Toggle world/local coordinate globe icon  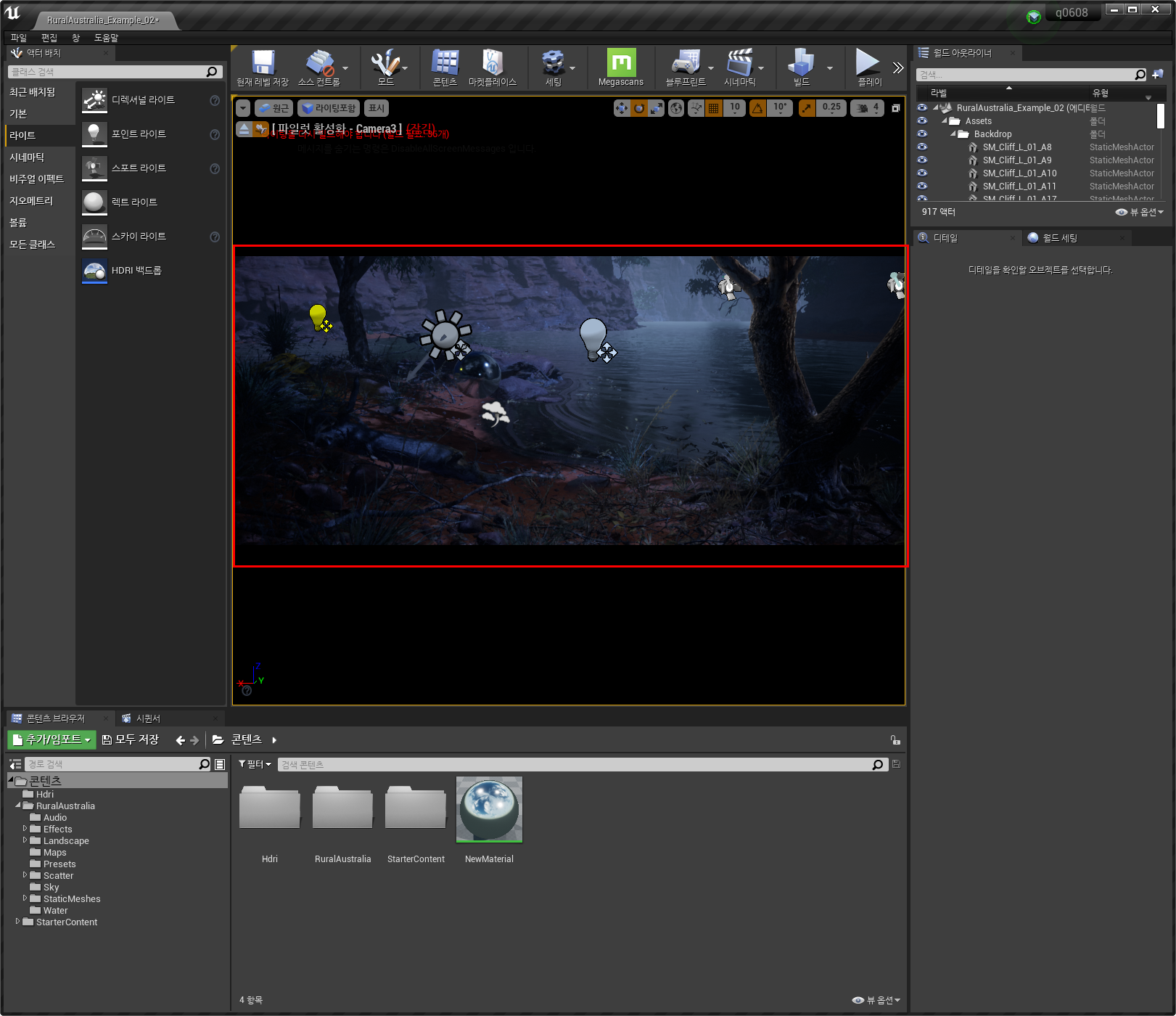(x=676, y=108)
